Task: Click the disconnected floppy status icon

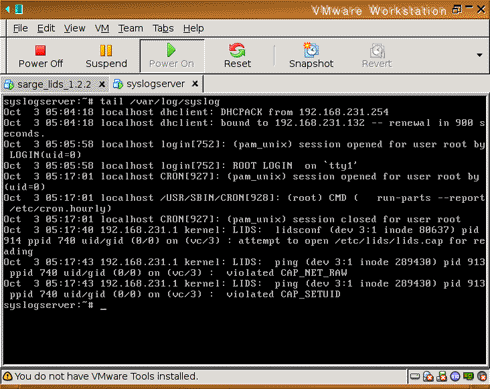Action: click(442, 377)
